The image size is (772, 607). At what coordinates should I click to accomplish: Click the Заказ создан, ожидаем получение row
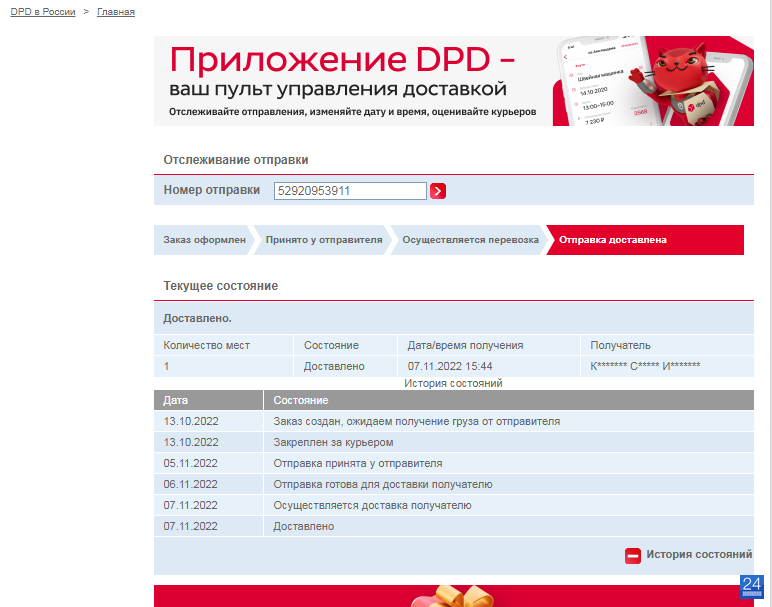(453, 421)
